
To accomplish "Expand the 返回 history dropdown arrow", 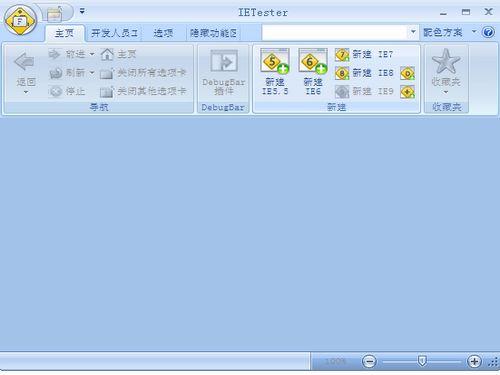I will pos(26,92).
